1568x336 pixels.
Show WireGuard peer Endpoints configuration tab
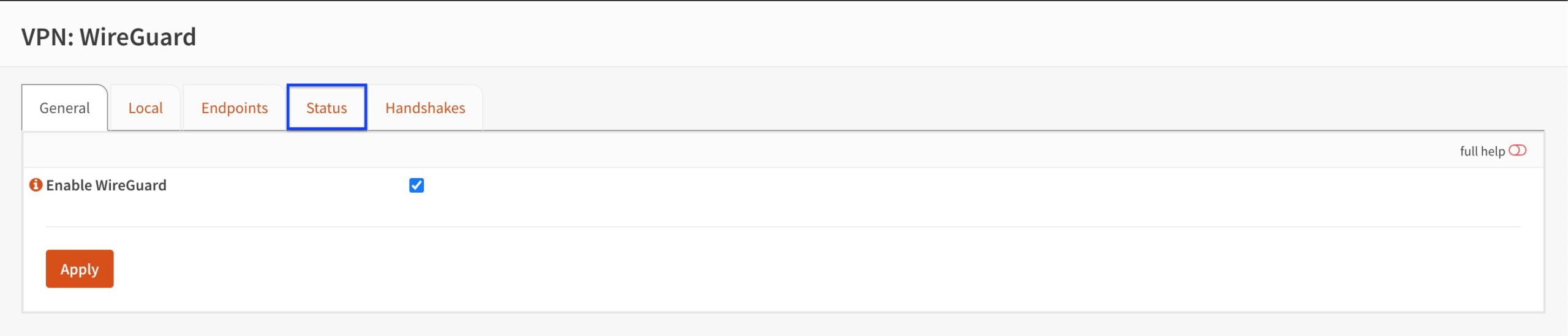(235, 108)
